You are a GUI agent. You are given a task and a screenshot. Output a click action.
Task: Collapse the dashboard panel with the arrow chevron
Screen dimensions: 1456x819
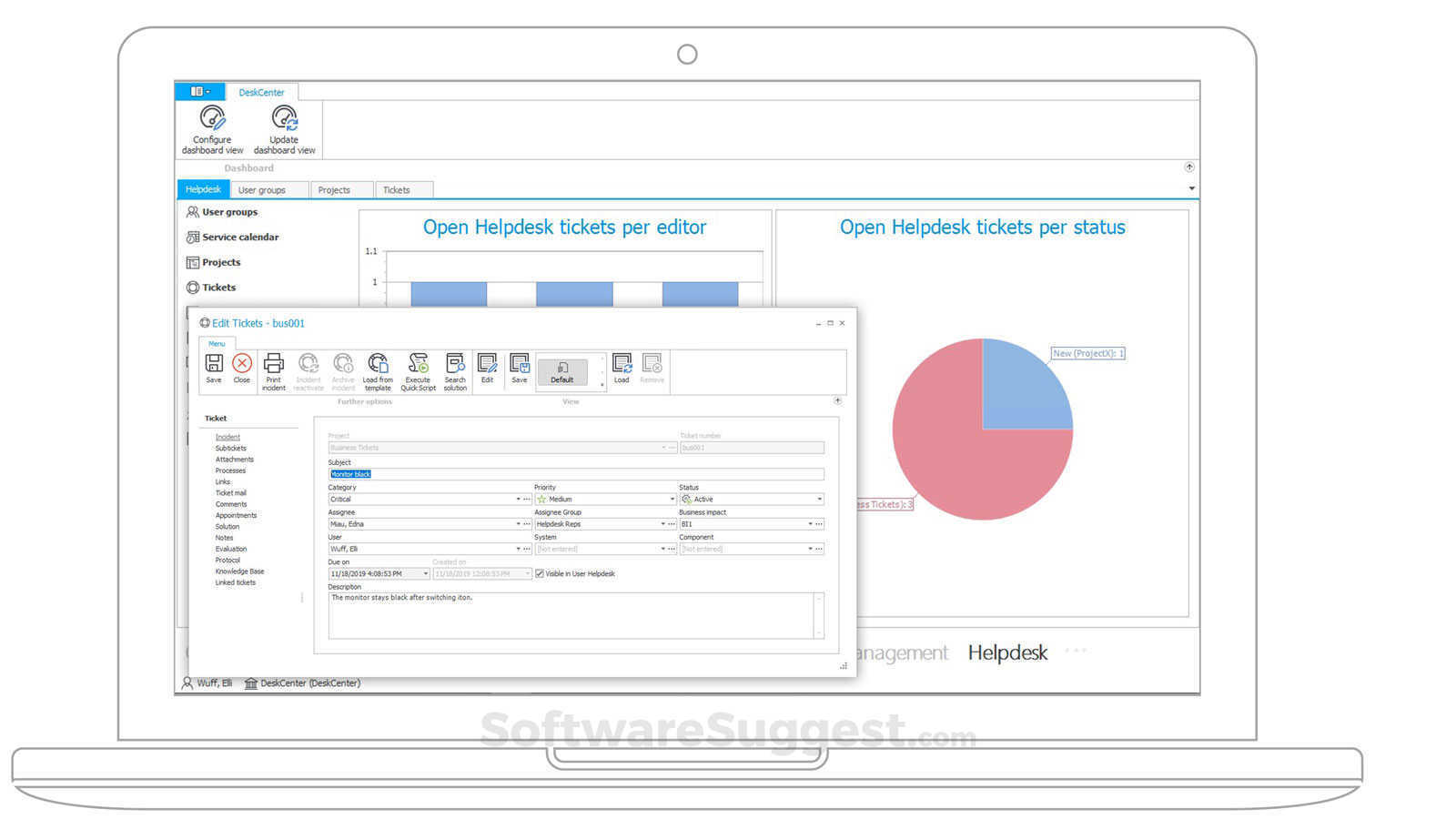pos(1189,167)
